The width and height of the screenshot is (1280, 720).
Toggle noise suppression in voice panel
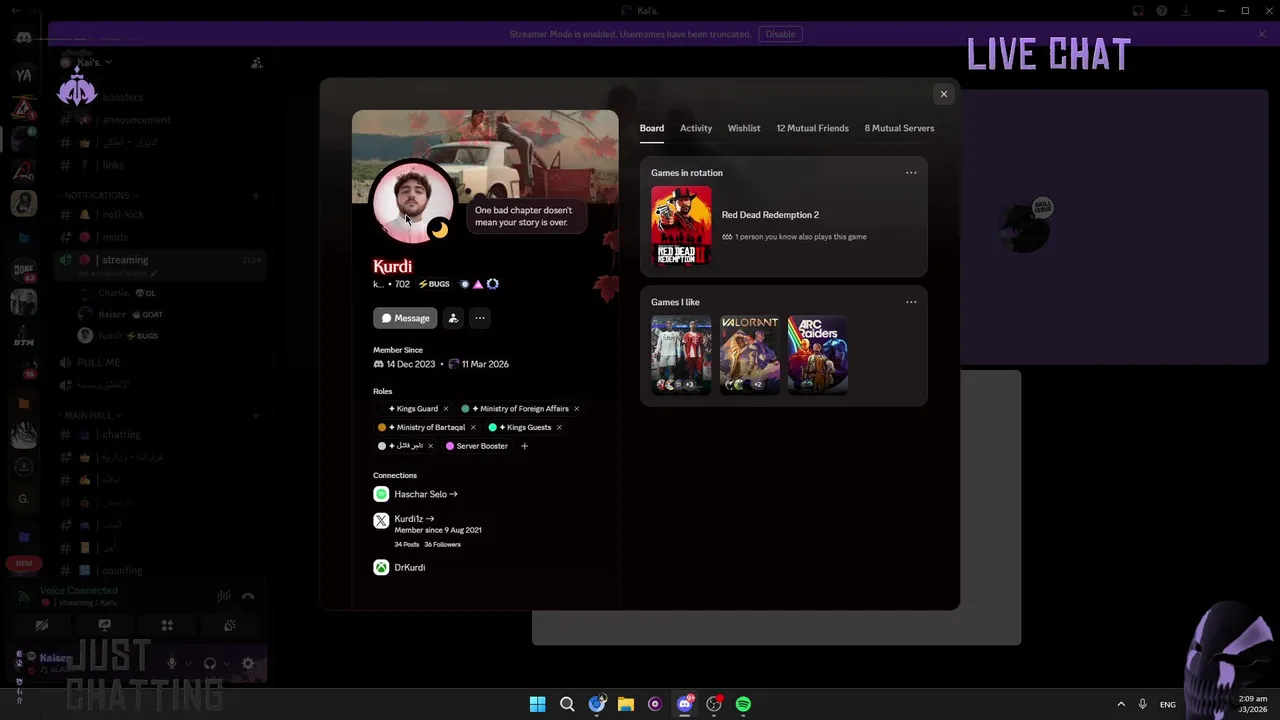[224, 597]
